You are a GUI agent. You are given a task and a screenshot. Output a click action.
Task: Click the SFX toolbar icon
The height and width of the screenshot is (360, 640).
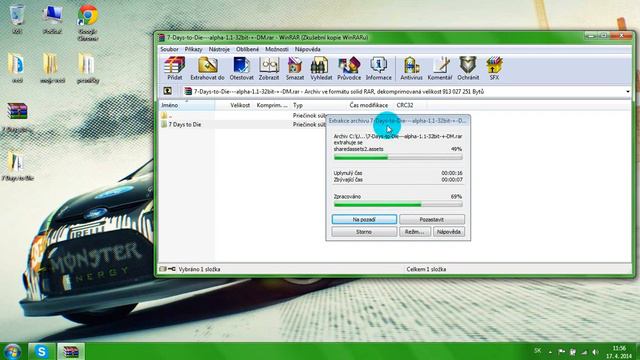point(494,68)
